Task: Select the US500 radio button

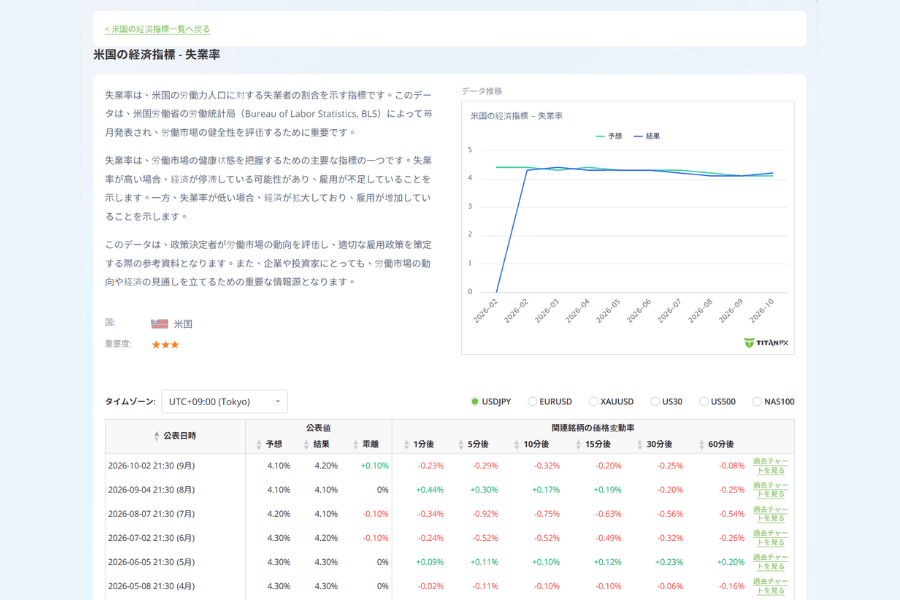Action: pyautogui.click(x=703, y=401)
